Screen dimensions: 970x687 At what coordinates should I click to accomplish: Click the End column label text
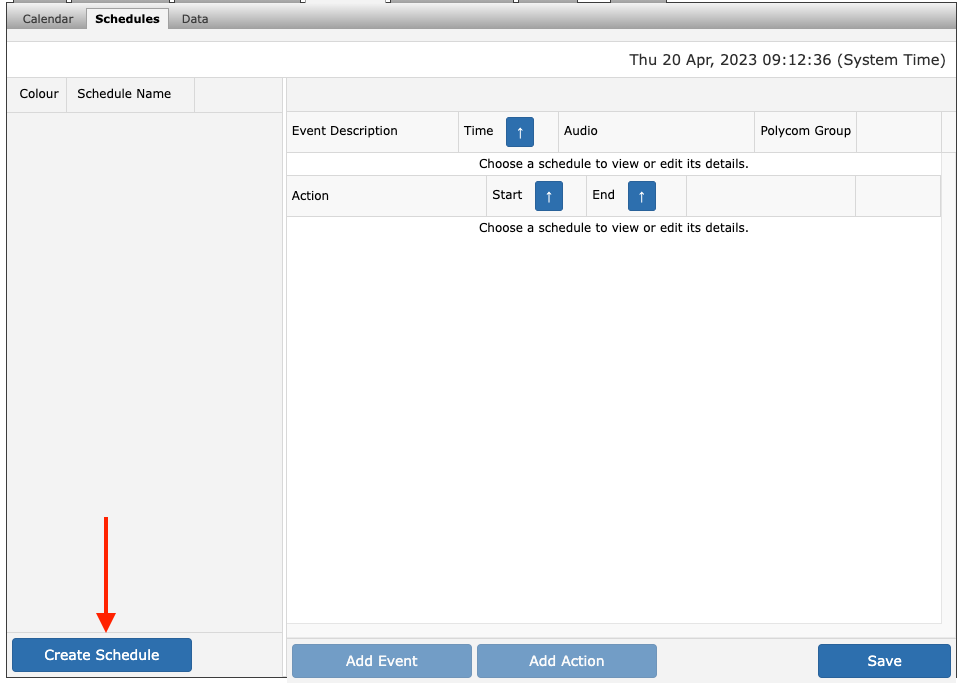pos(603,195)
